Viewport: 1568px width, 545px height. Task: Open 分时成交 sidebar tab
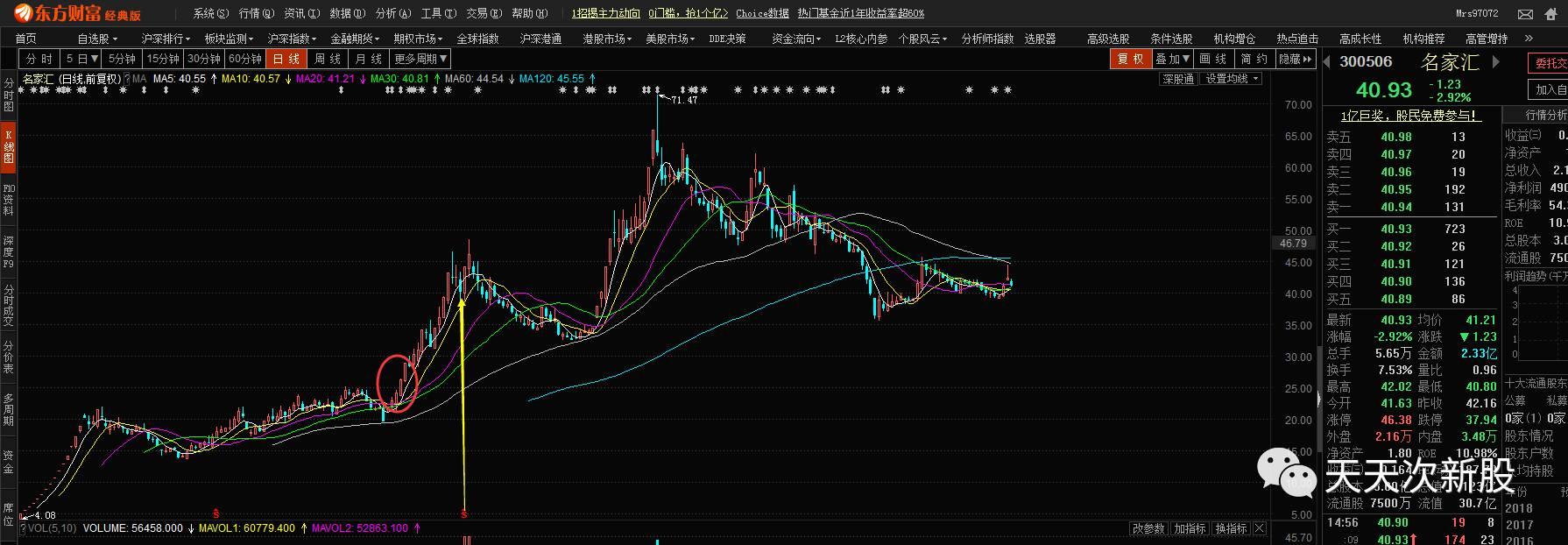click(x=8, y=306)
